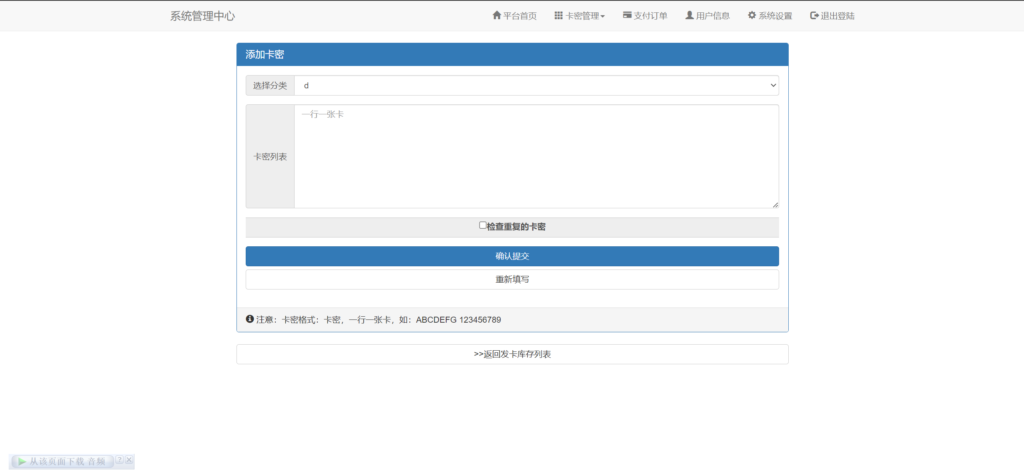
Task: Open 支付订单 via its card icon
Action: 627,16
